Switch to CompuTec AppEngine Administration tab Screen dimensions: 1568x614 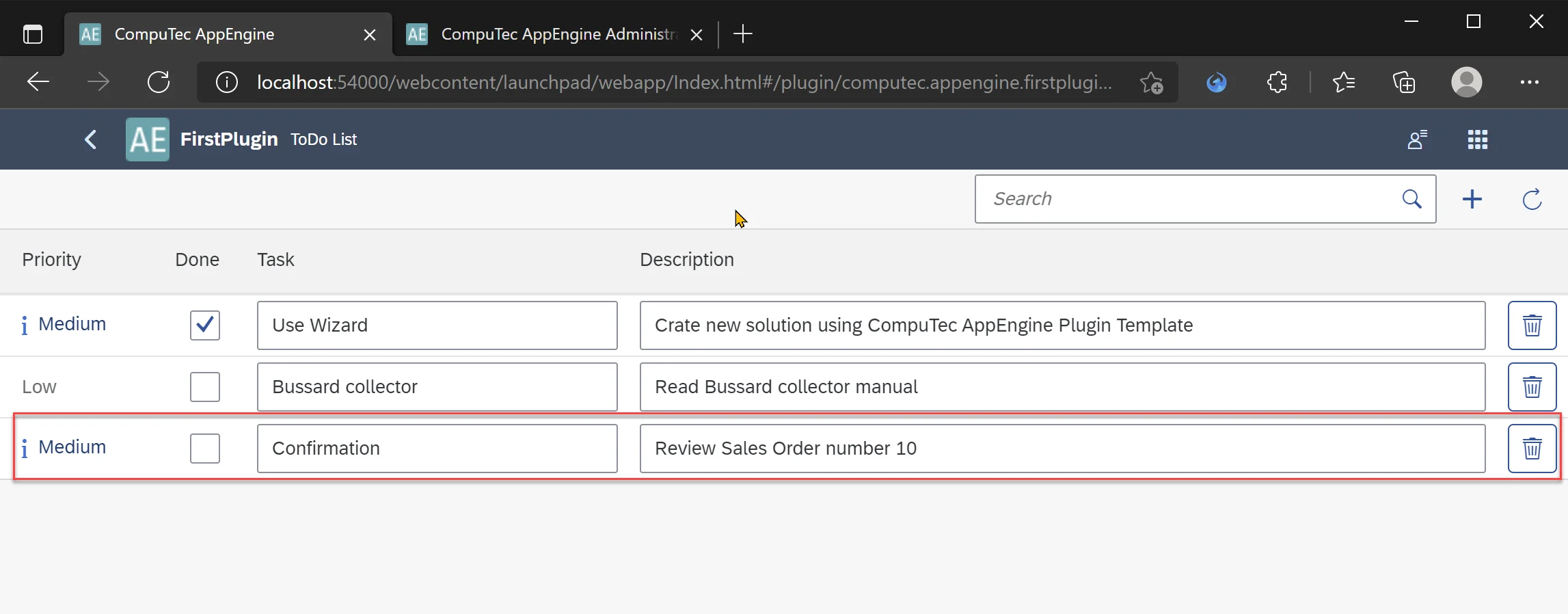coord(547,34)
